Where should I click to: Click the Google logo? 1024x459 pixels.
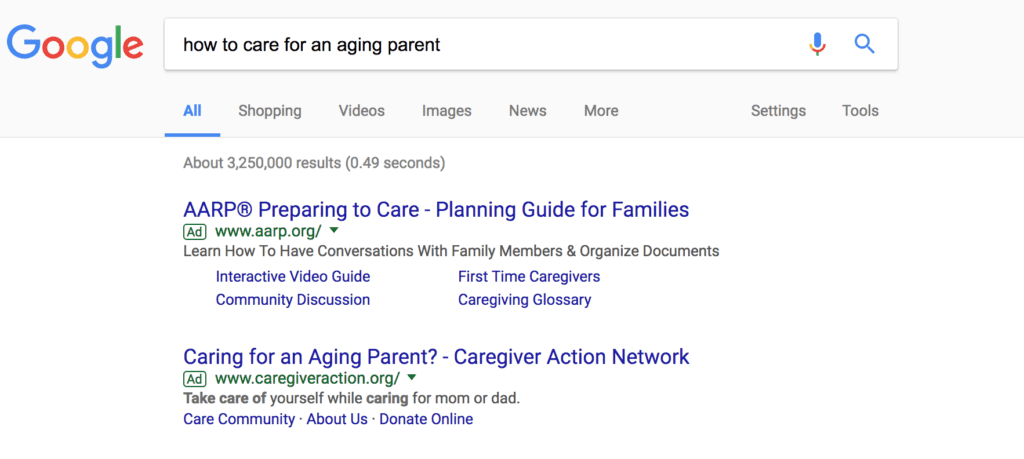tap(75, 45)
